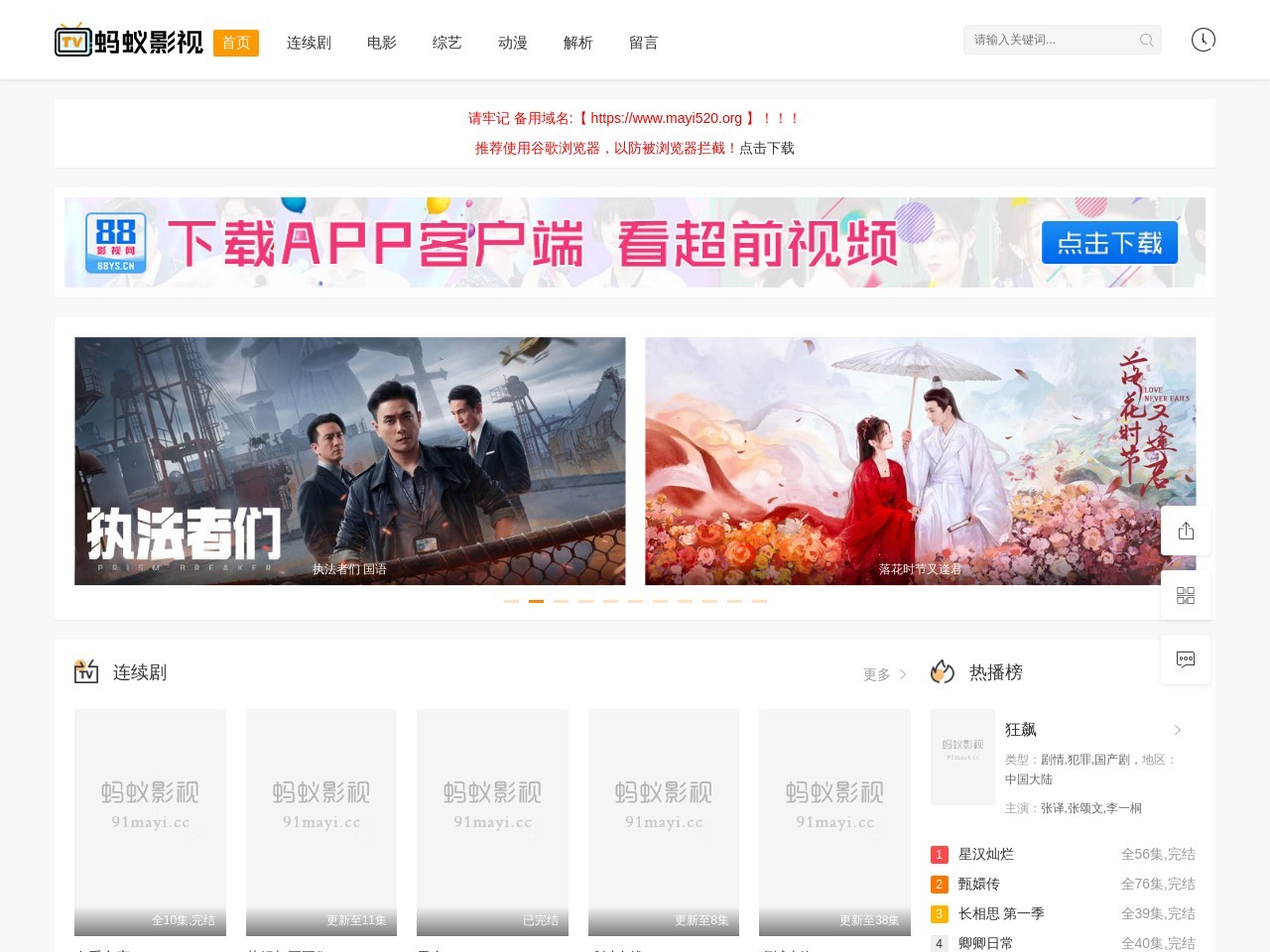This screenshot has width=1270, height=952.
Task: Open the message chat bubble icon
Action: click(x=1186, y=659)
